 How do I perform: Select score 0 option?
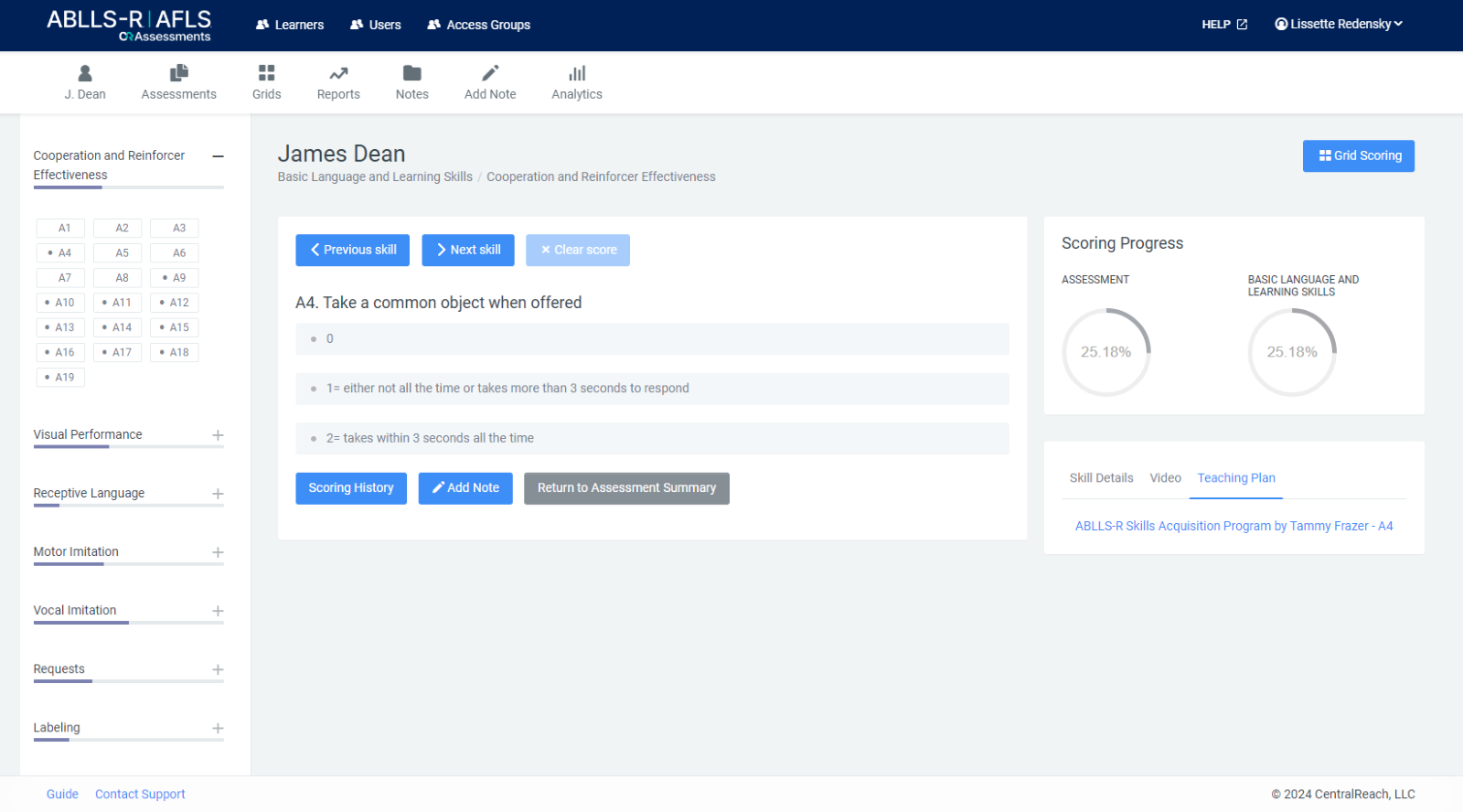pos(652,339)
